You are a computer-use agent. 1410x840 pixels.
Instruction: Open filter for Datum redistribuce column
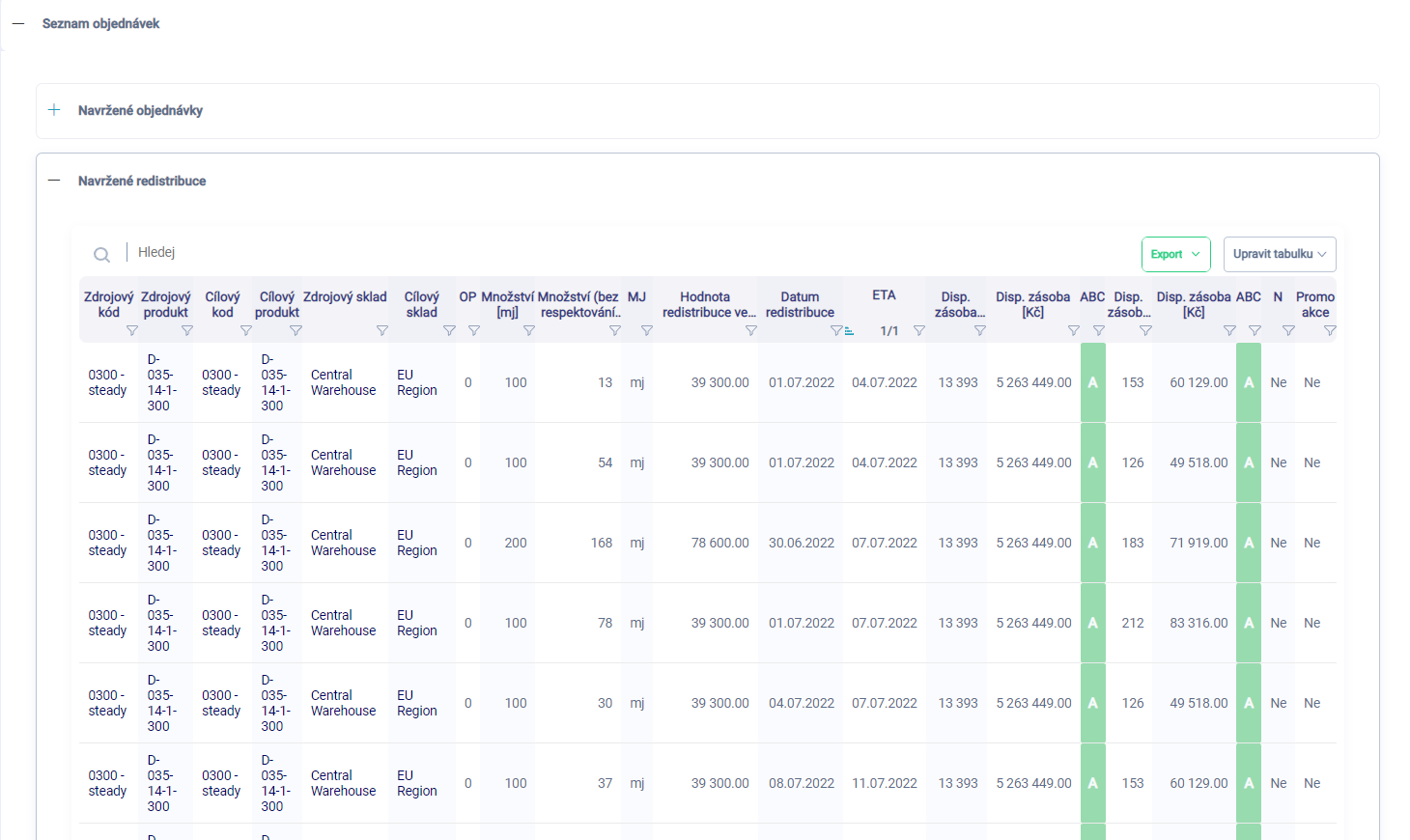[836, 331]
